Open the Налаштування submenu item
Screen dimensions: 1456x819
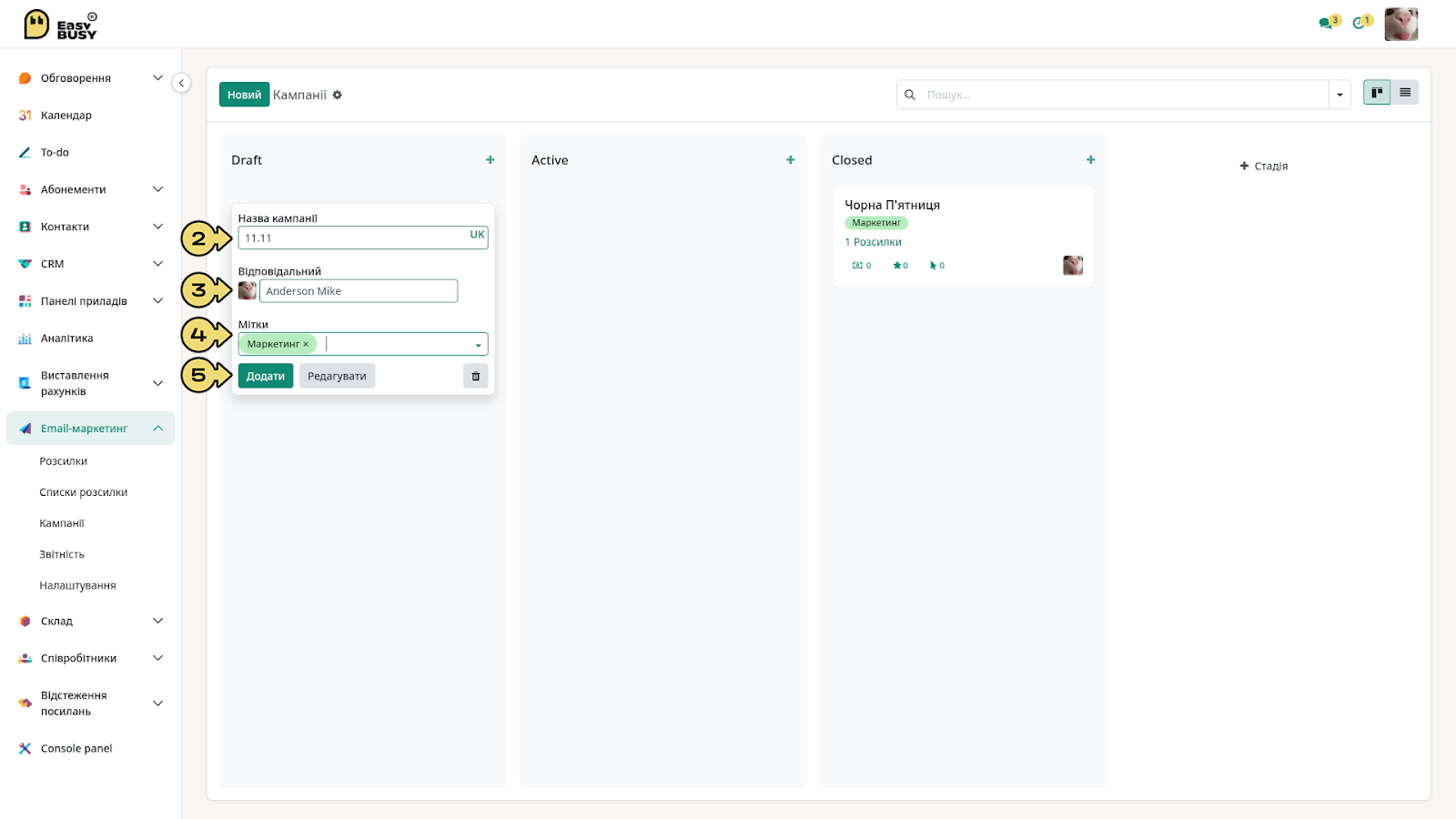(77, 585)
